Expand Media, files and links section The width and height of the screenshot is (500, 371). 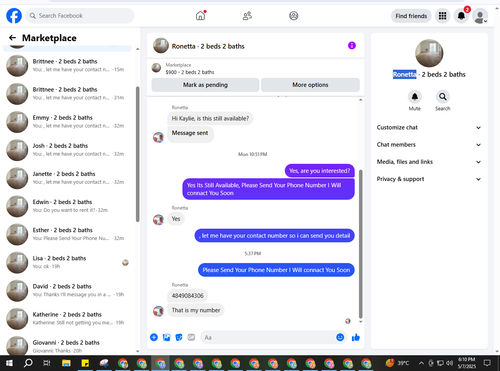coord(429,162)
